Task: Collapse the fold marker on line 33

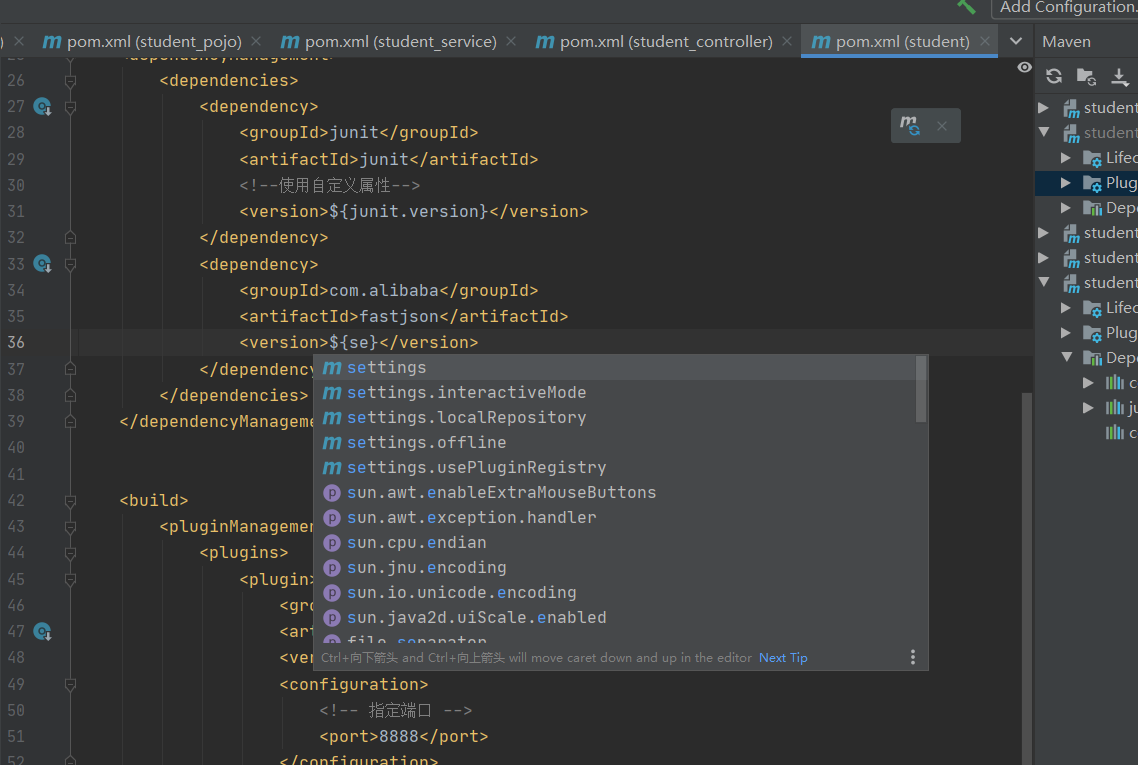Action: [70, 264]
